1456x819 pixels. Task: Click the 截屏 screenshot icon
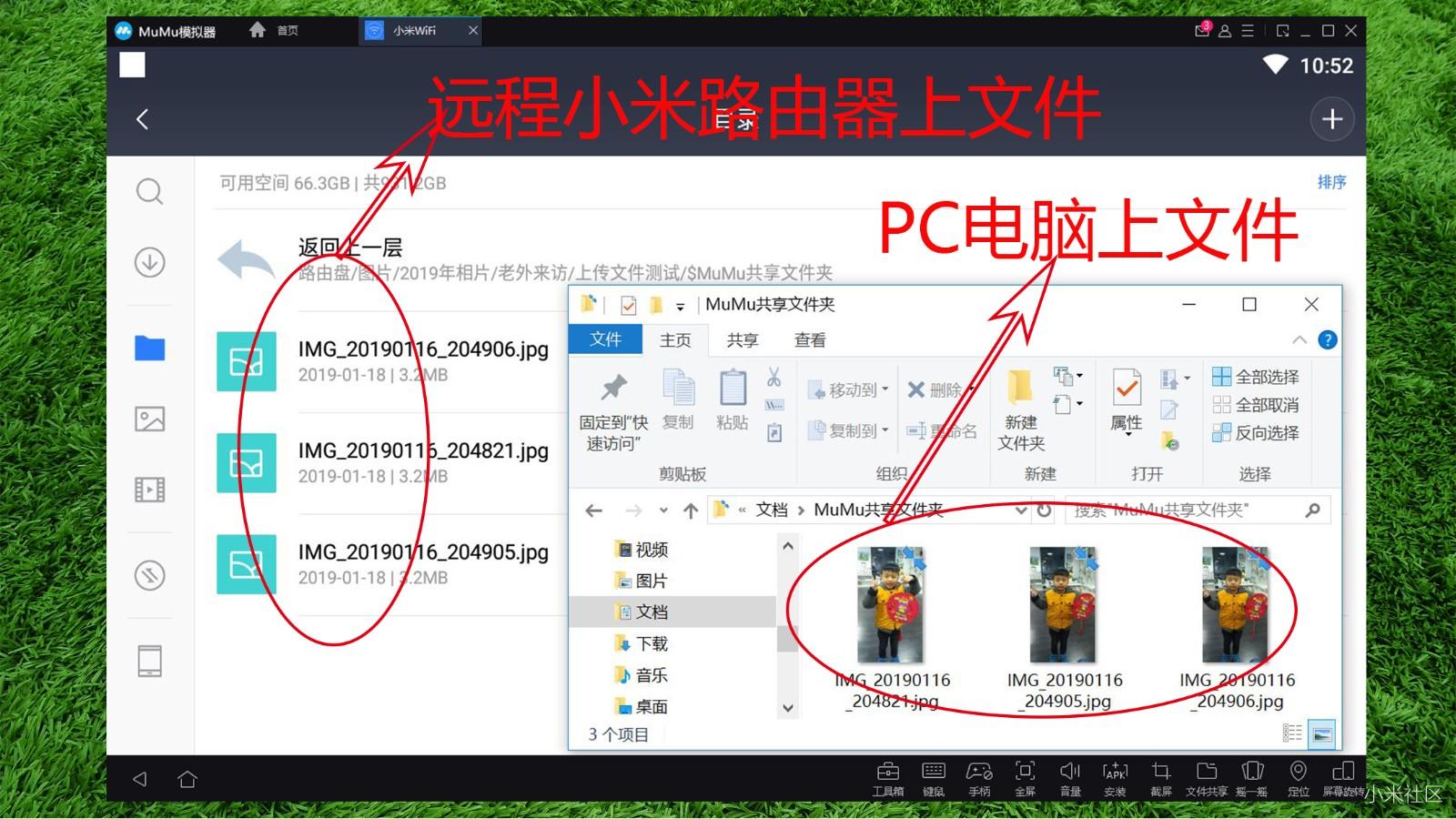[1160, 778]
